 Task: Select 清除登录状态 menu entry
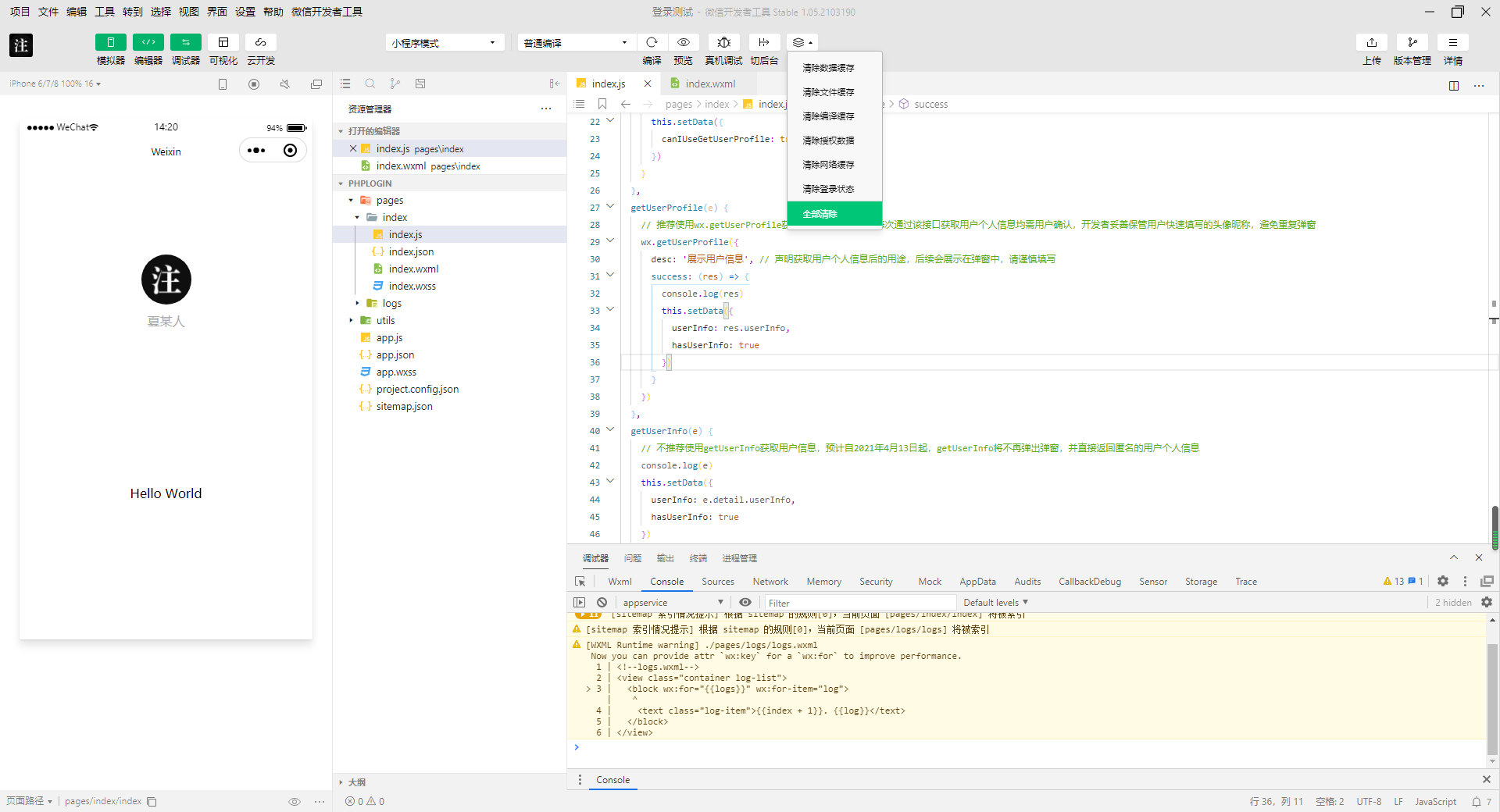(x=834, y=189)
